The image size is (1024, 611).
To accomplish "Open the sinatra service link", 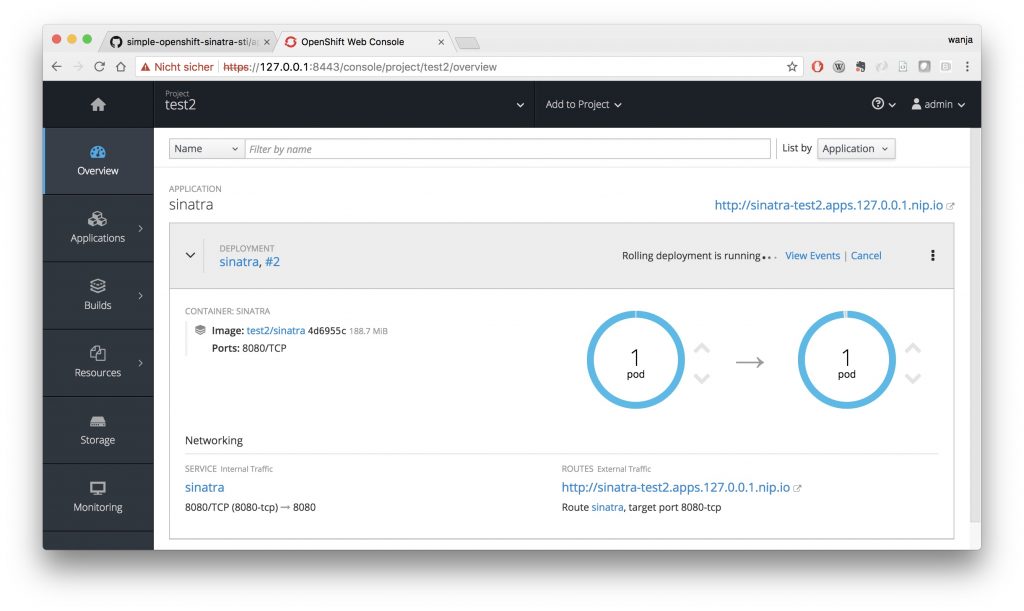I will tap(204, 487).
